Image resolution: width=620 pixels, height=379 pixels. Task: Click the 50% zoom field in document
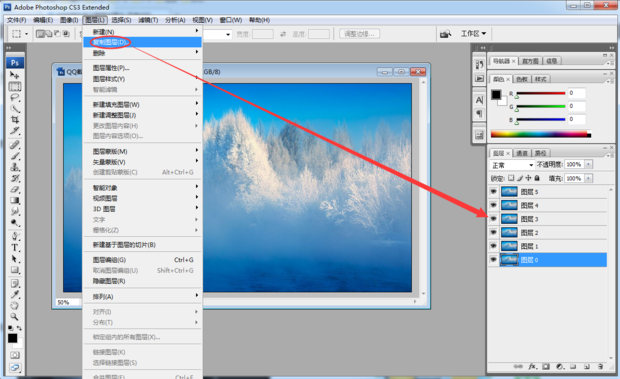[x=67, y=302]
